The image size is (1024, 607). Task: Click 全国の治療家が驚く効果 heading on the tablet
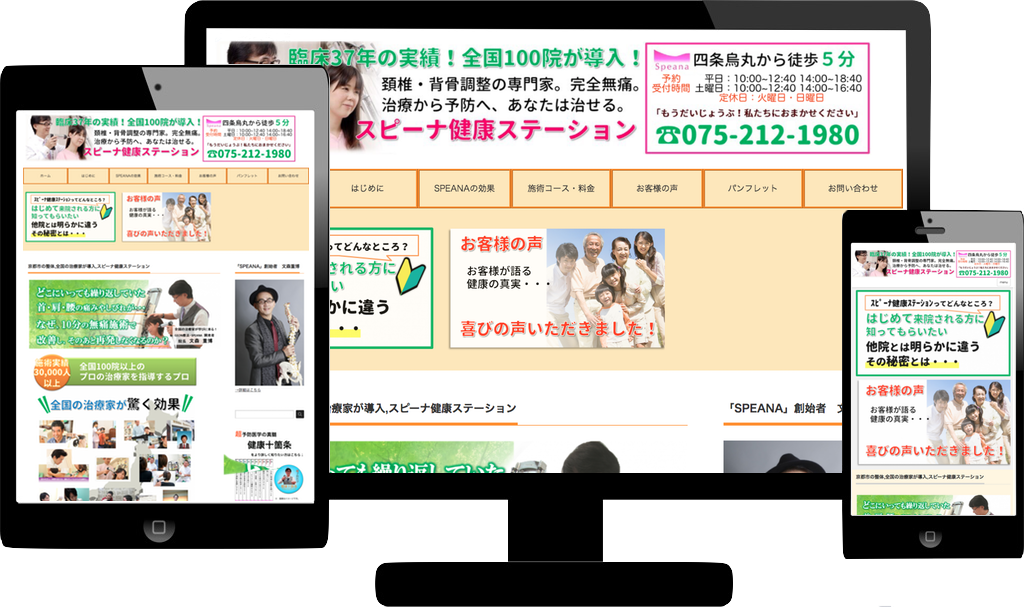(x=115, y=404)
